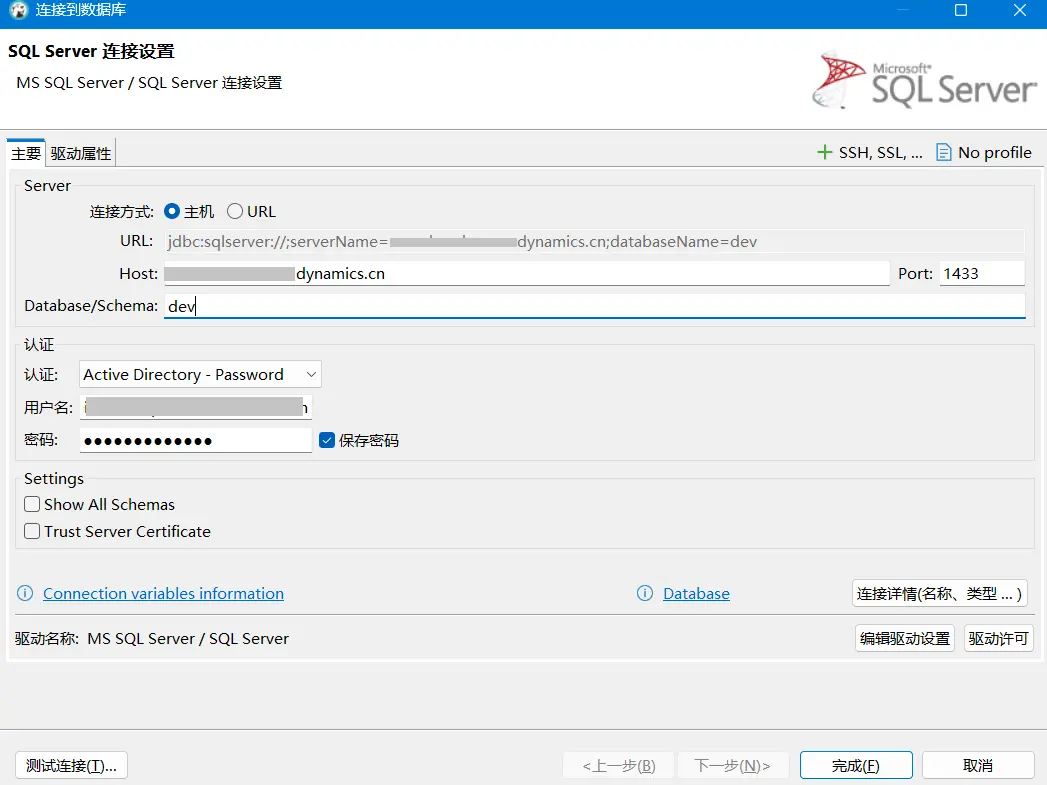Open the authentication type dropdown
The height and width of the screenshot is (785, 1047).
tap(200, 374)
